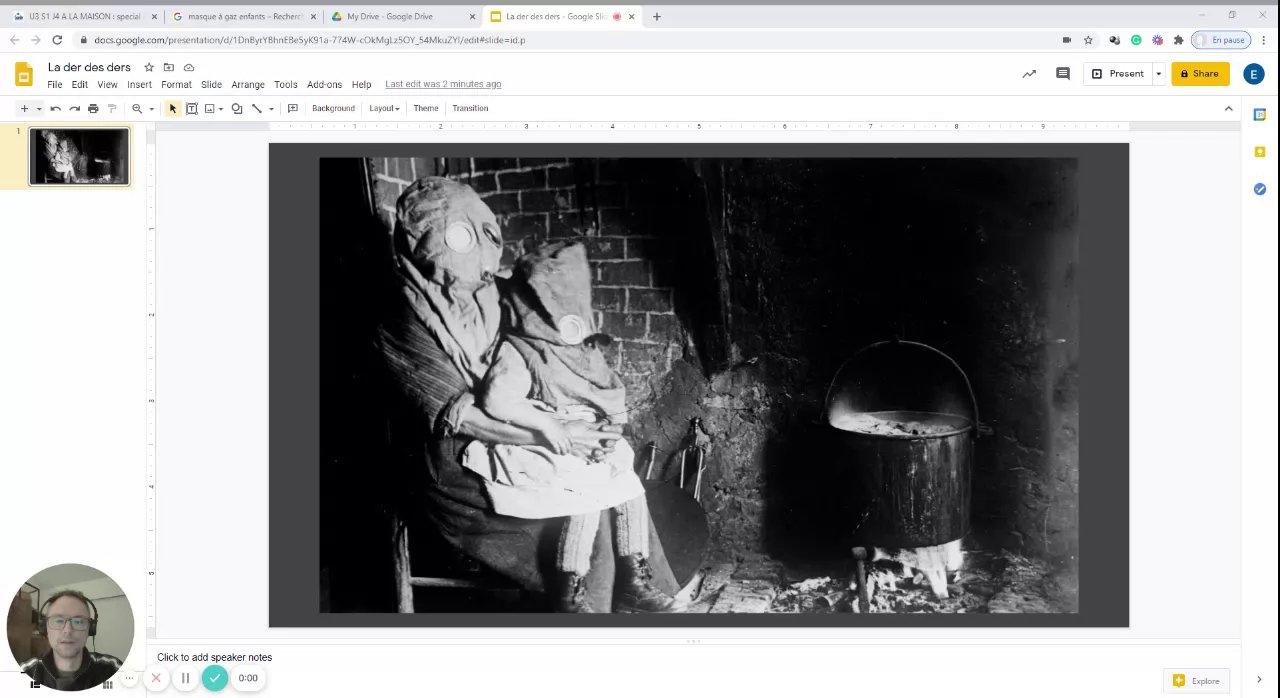Click the Background button
The image size is (1280, 698).
point(333,108)
